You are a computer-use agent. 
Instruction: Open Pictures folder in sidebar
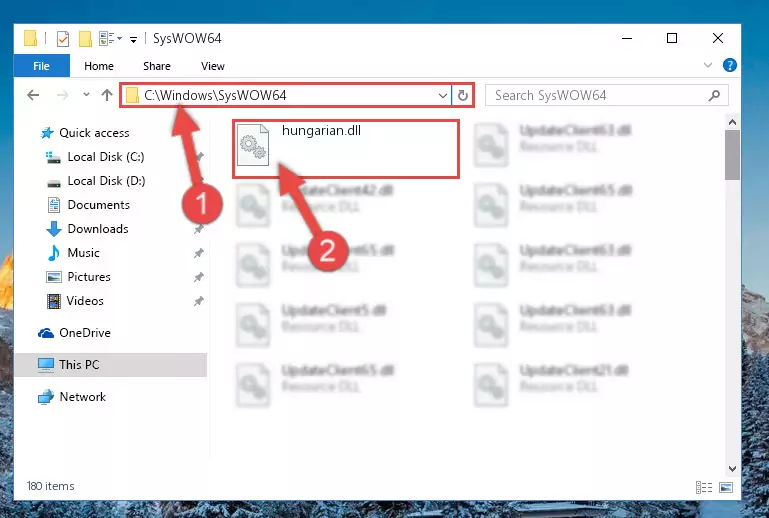tap(89, 277)
